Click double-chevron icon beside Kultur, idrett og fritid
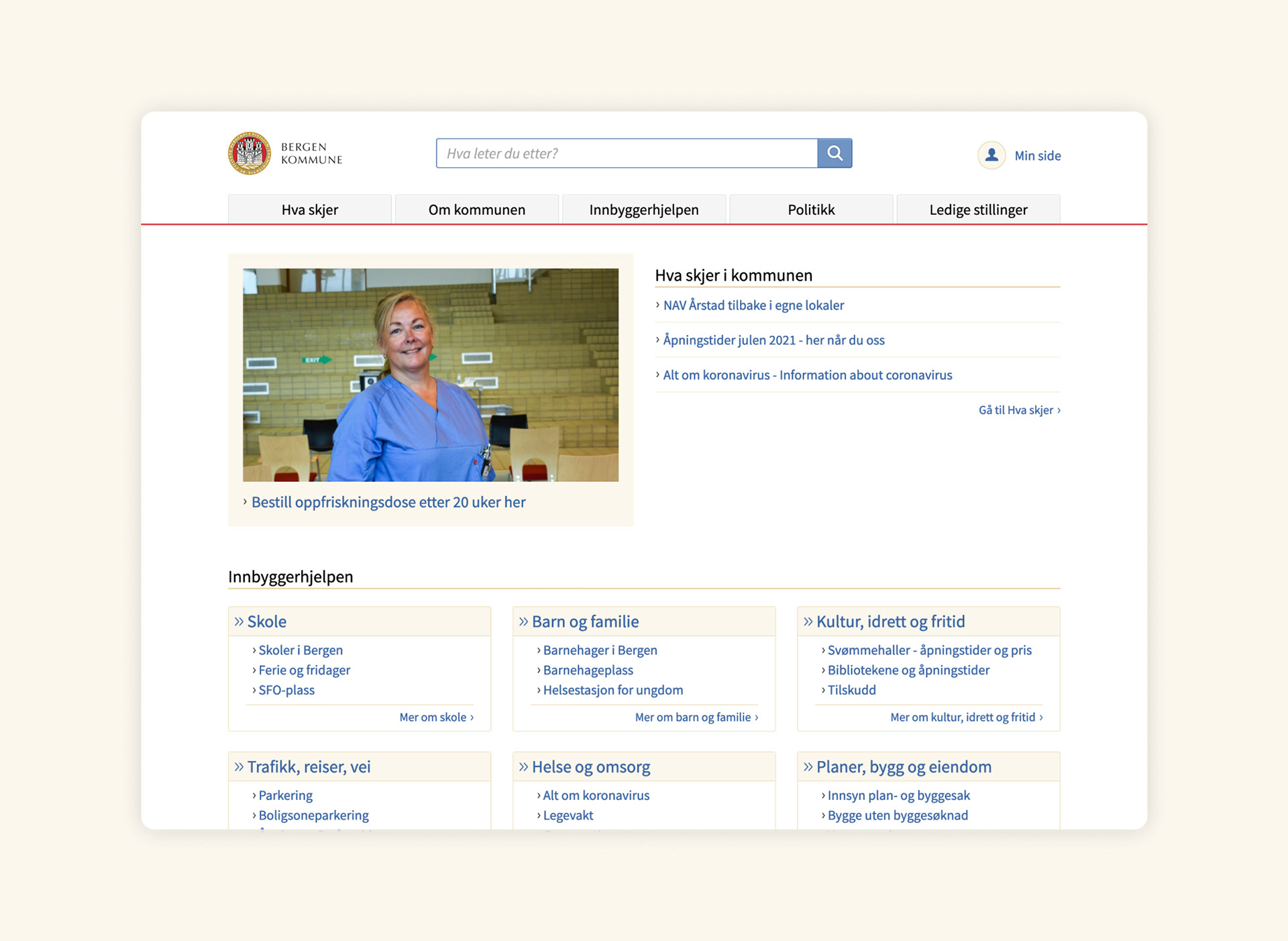This screenshot has width=1288, height=941. pyautogui.click(x=808, y=622)
